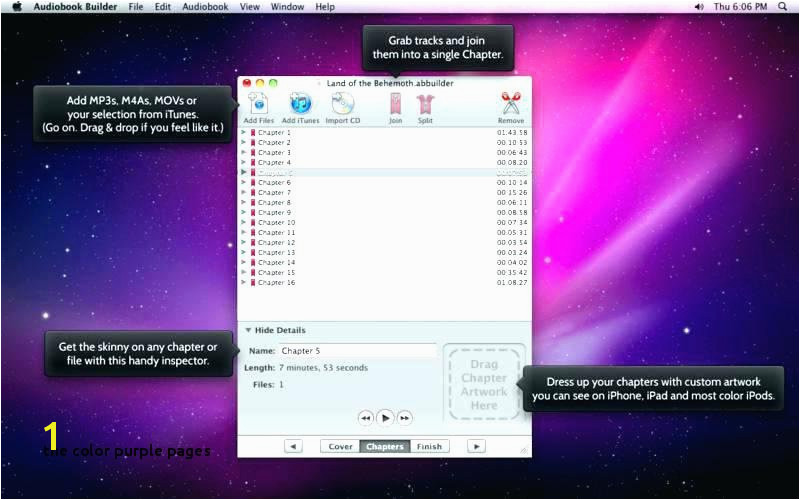Click the next step arrow button

(x=477, y=446)
